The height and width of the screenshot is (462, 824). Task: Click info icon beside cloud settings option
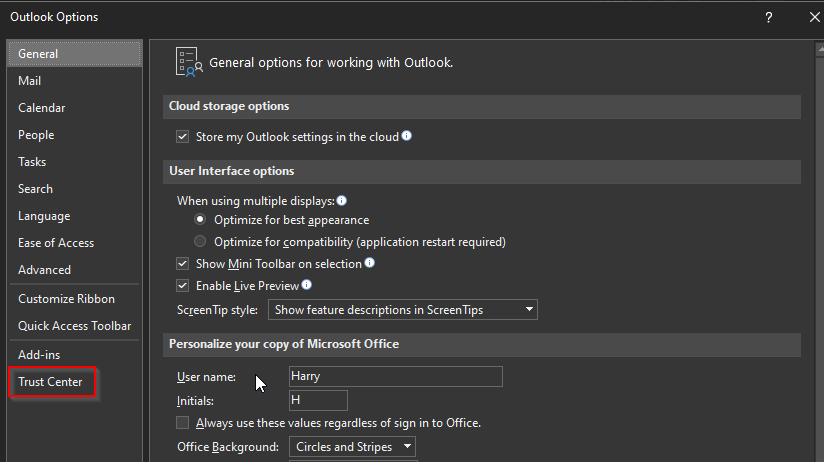(x=407, y=136)
